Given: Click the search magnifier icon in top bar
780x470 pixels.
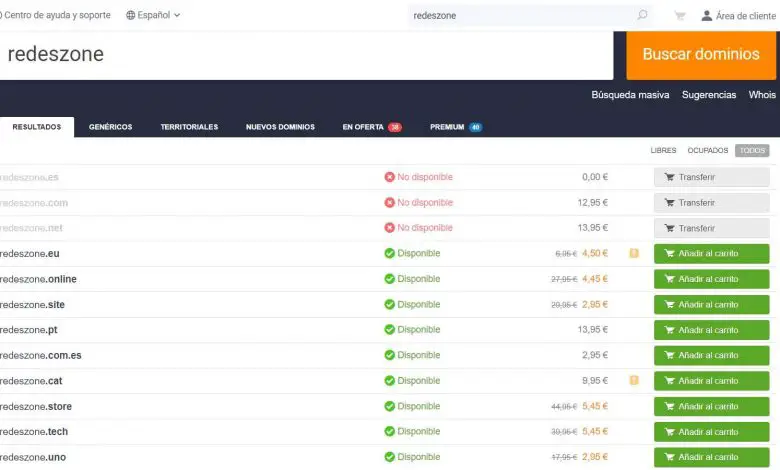Looking at the screenshot, I should tap(642, 15).
